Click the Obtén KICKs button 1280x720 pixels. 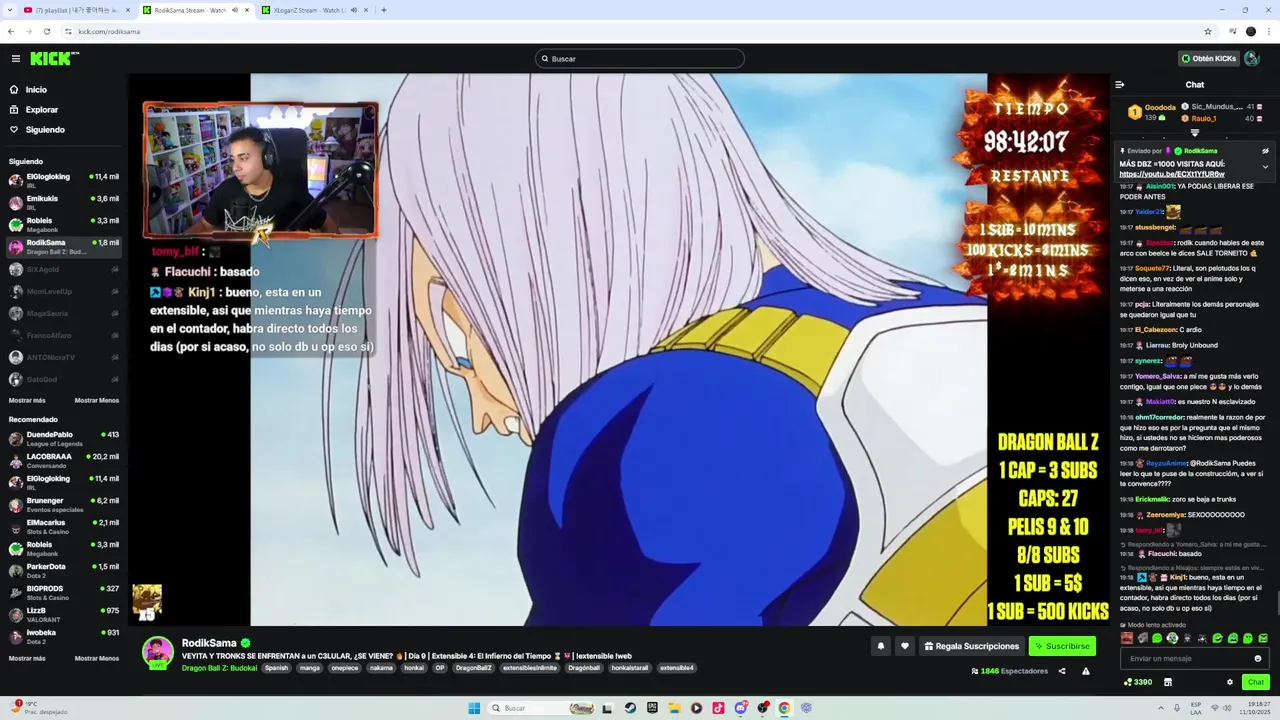1209,59
